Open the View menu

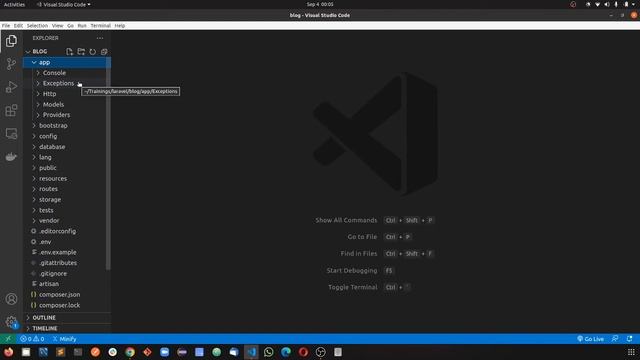[x=58, y=26]
